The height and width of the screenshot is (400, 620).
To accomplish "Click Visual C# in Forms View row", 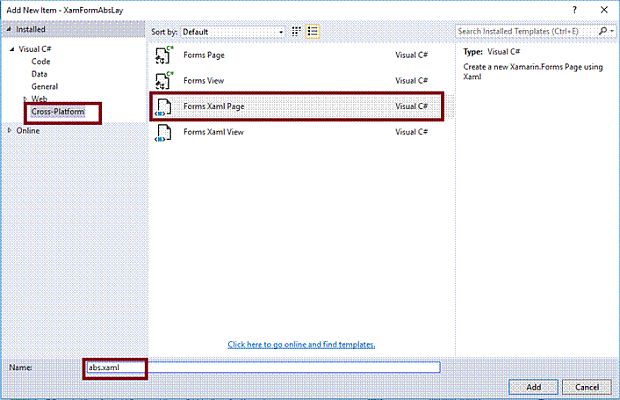I will point(411,81).
